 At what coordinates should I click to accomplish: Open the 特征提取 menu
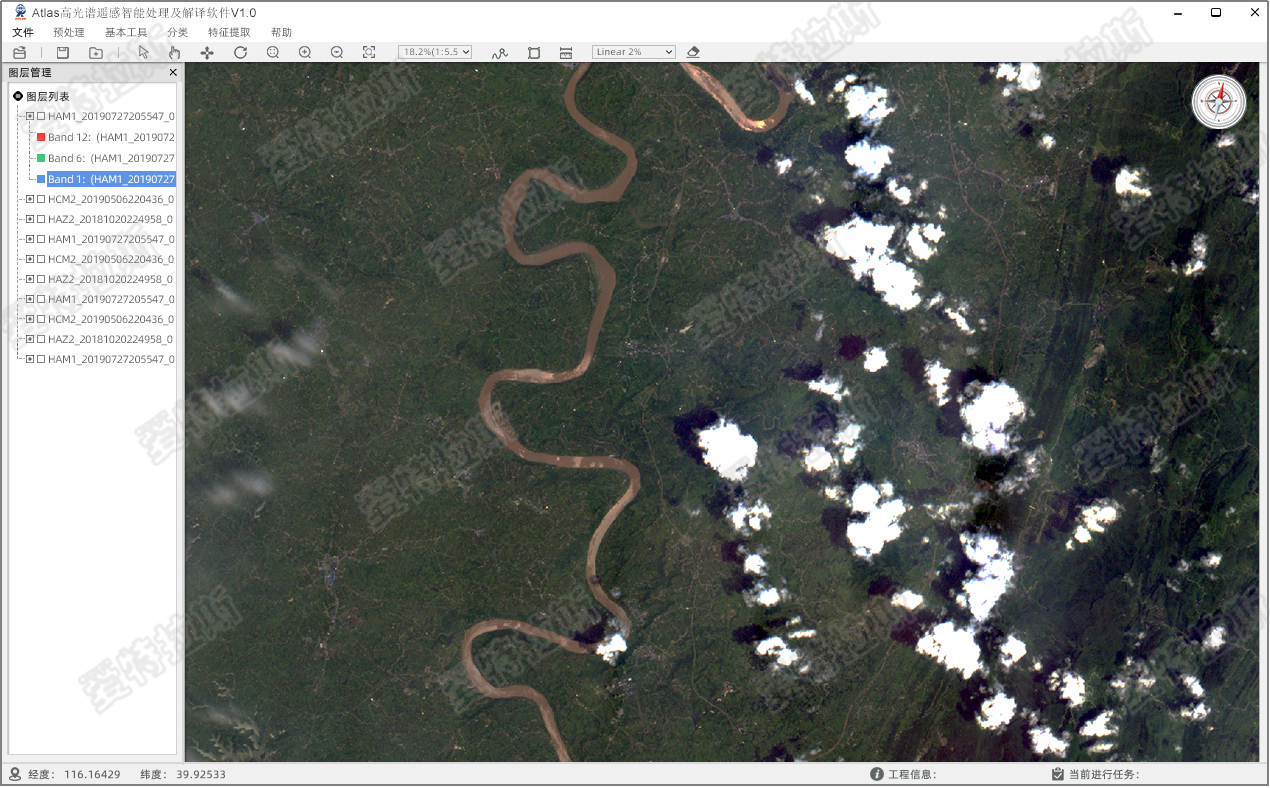tap(229, 32)
